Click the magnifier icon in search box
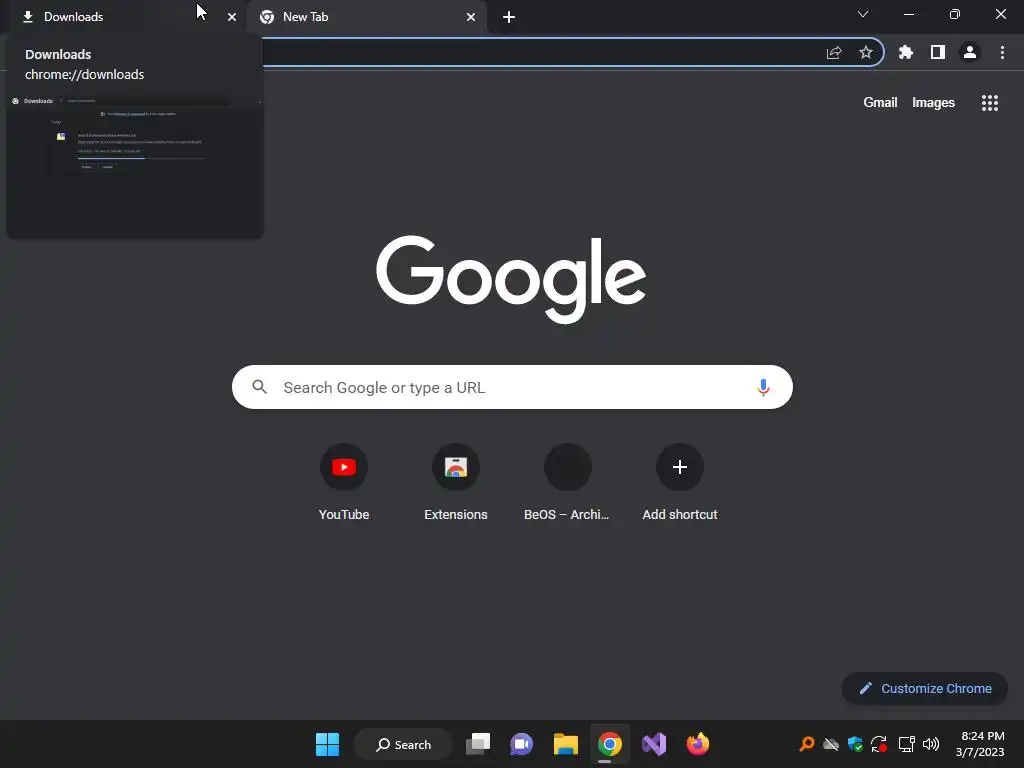 [260, 387]
